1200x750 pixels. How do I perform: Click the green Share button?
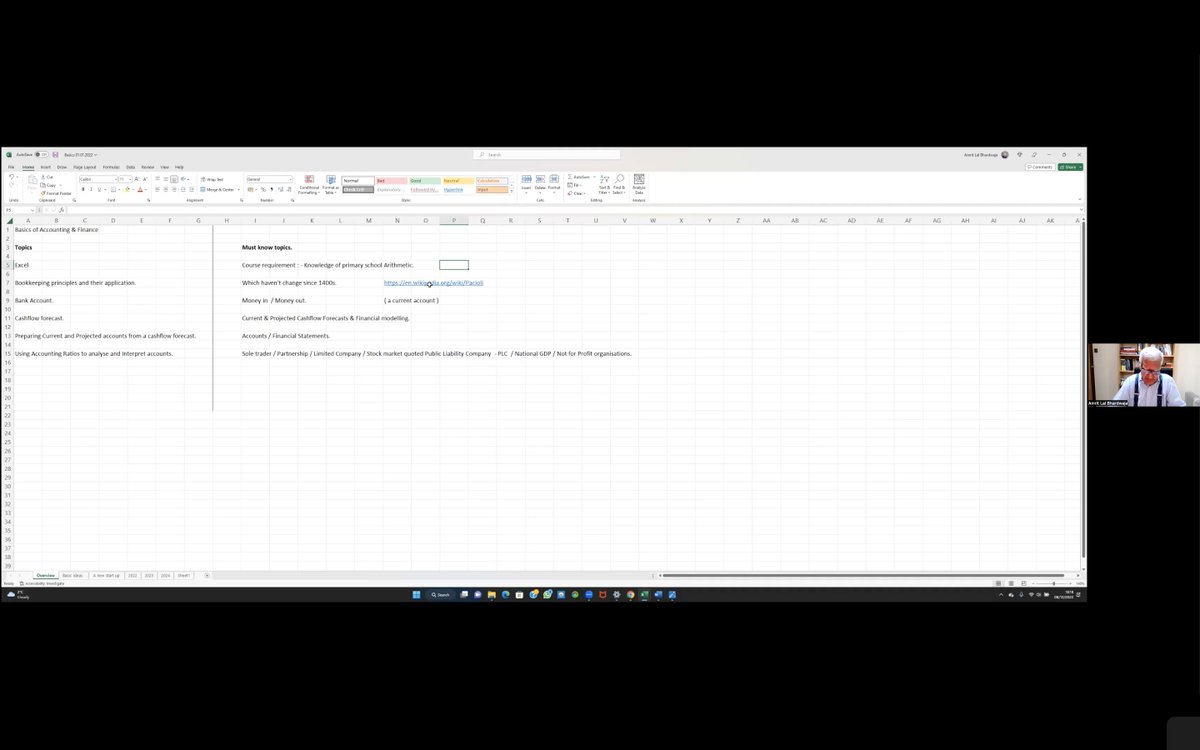coord(1070,167)
